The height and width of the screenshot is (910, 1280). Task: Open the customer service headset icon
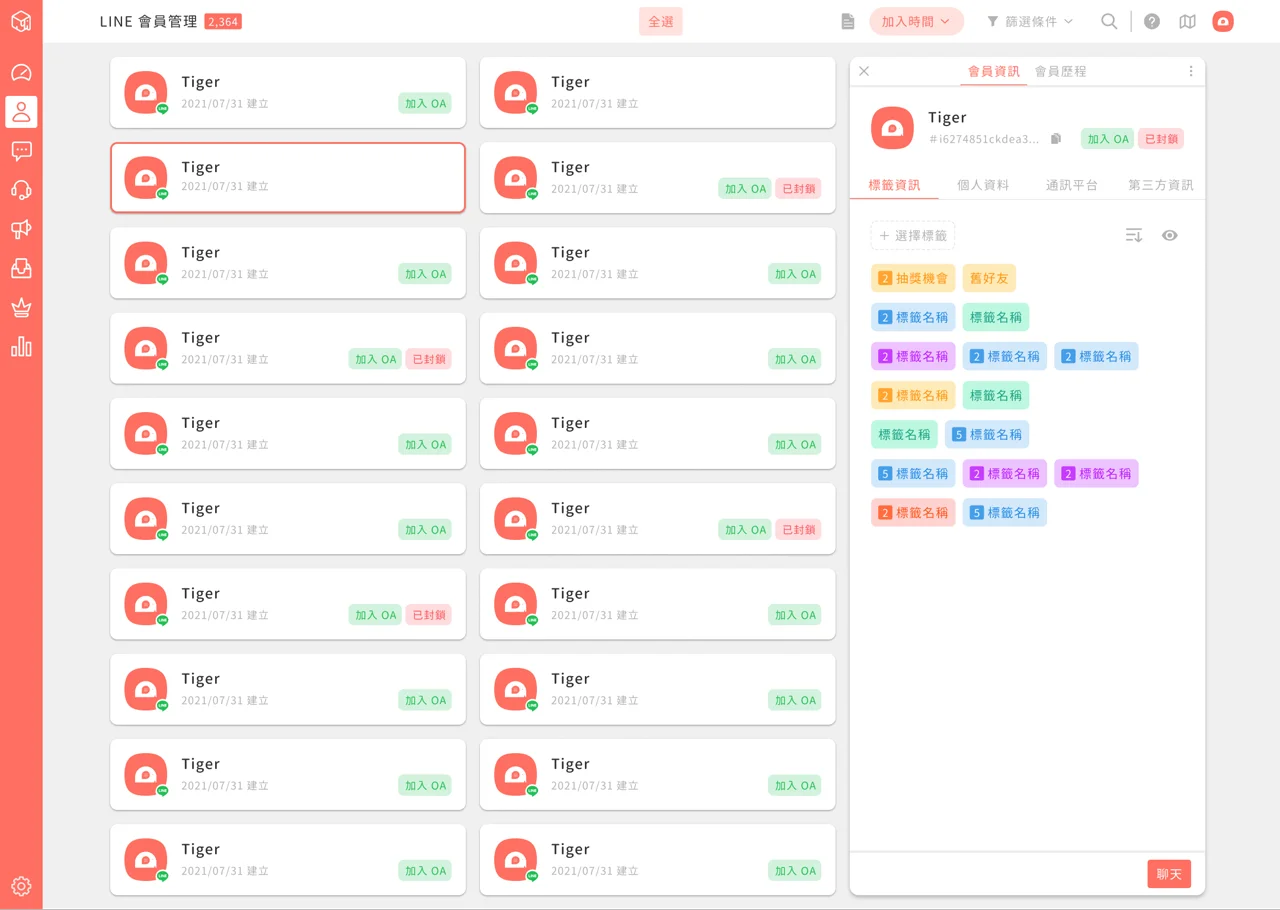tap(21, 190)
